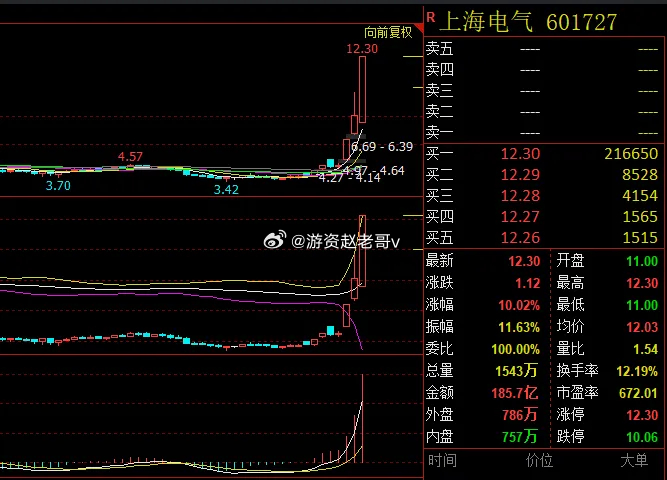Viewport: 667px width, 480px height.
Task: Click the 价位 column header
Action: [x=539, y=460]
